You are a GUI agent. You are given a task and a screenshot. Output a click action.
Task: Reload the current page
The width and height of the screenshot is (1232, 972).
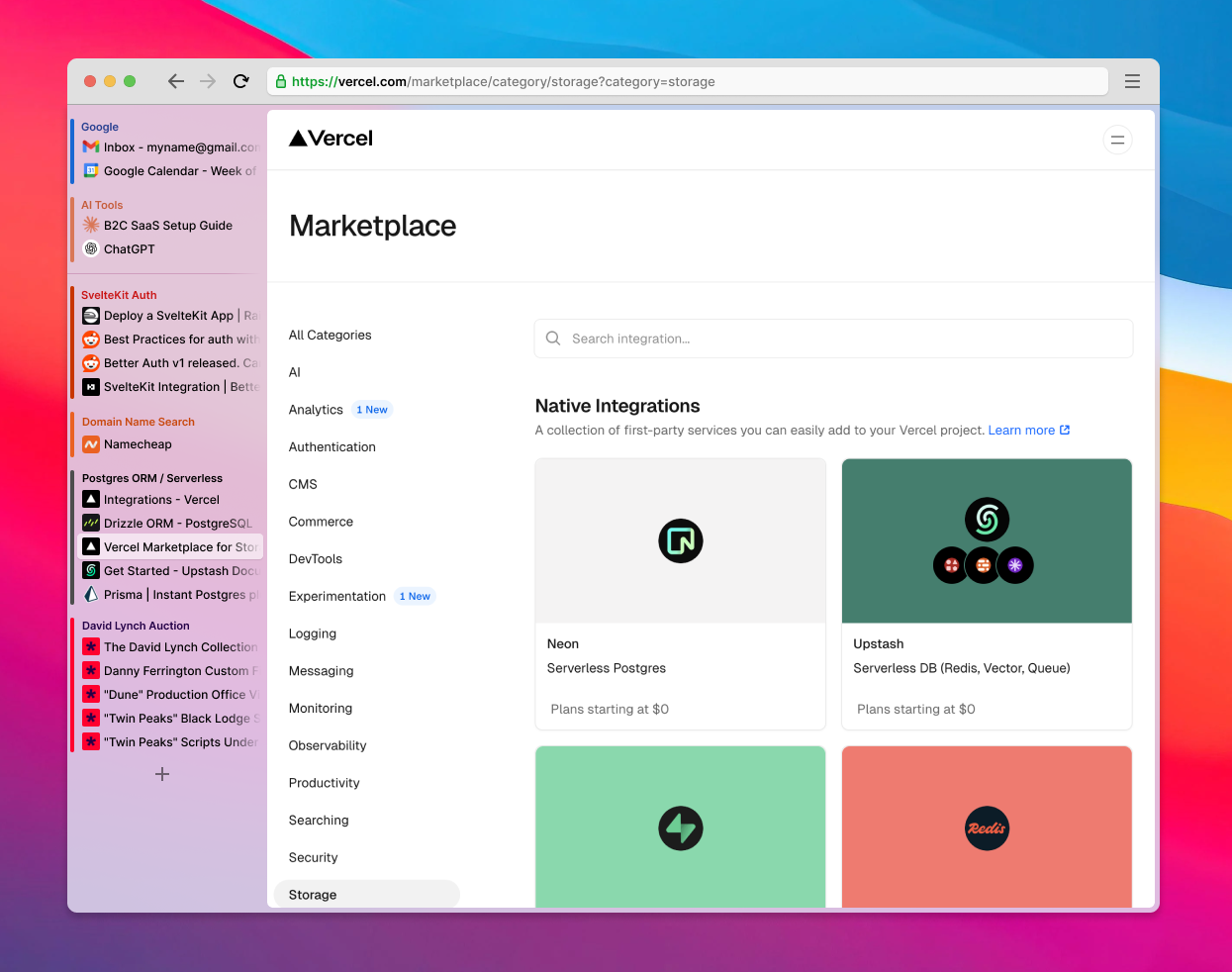[240, 81]
